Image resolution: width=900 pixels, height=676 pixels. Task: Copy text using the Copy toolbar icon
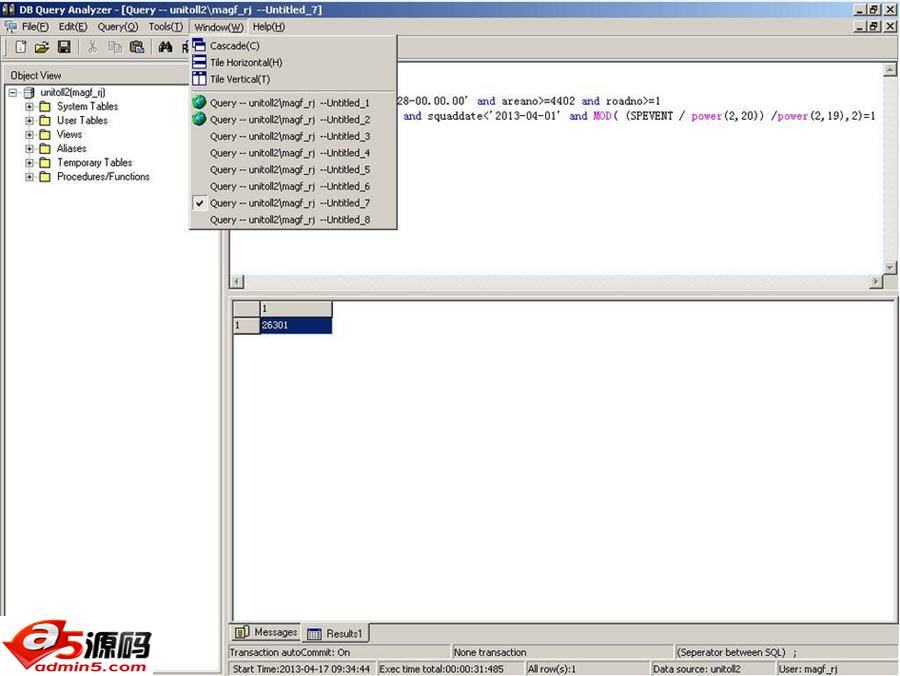tap(116, 47)
